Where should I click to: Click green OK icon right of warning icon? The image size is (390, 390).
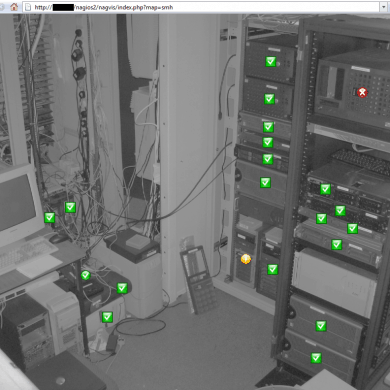(x=273, y=269)
